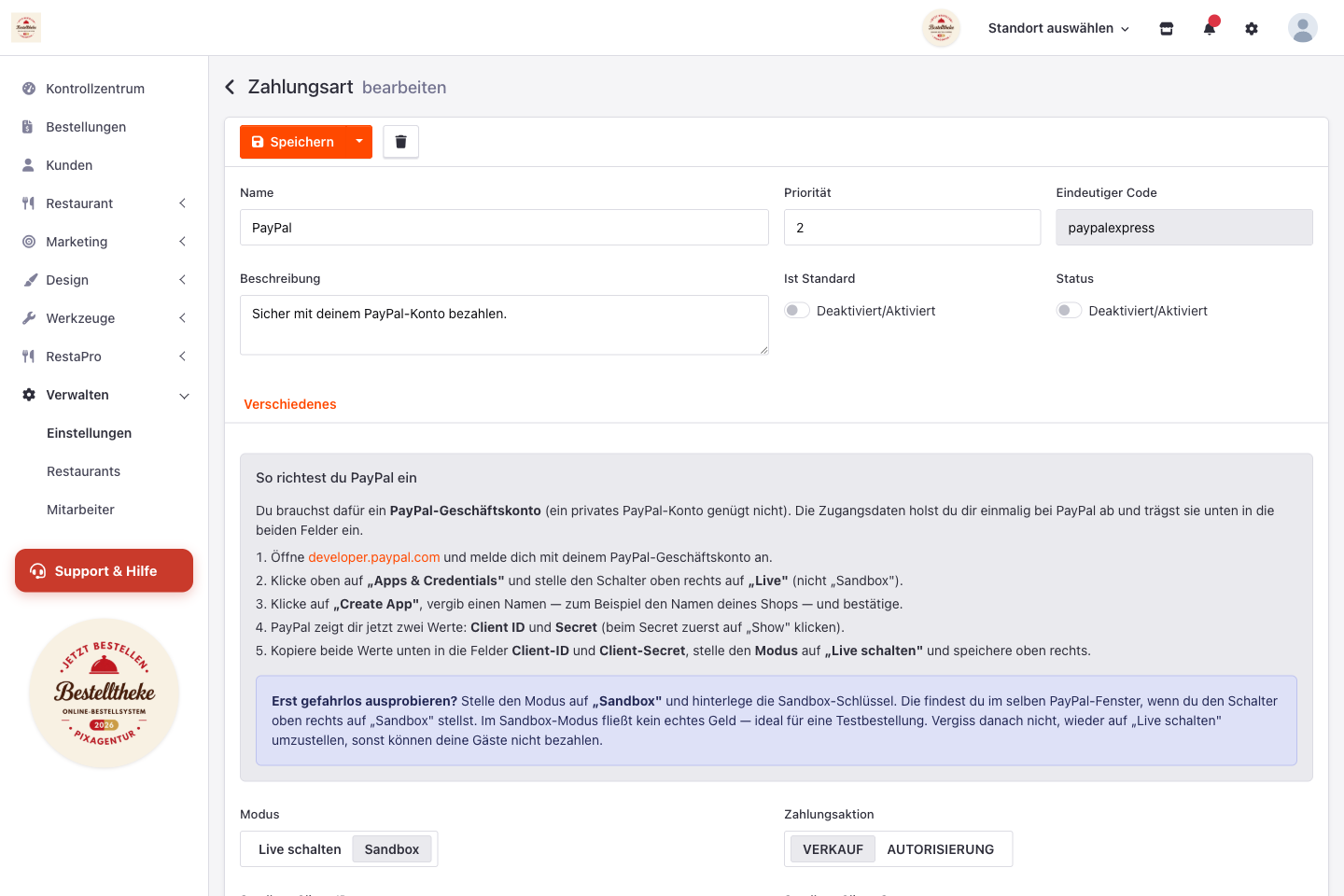Screen dimensions: 1344x896
Task: Toggle the Status switch
Action: tap(1069, 311)
